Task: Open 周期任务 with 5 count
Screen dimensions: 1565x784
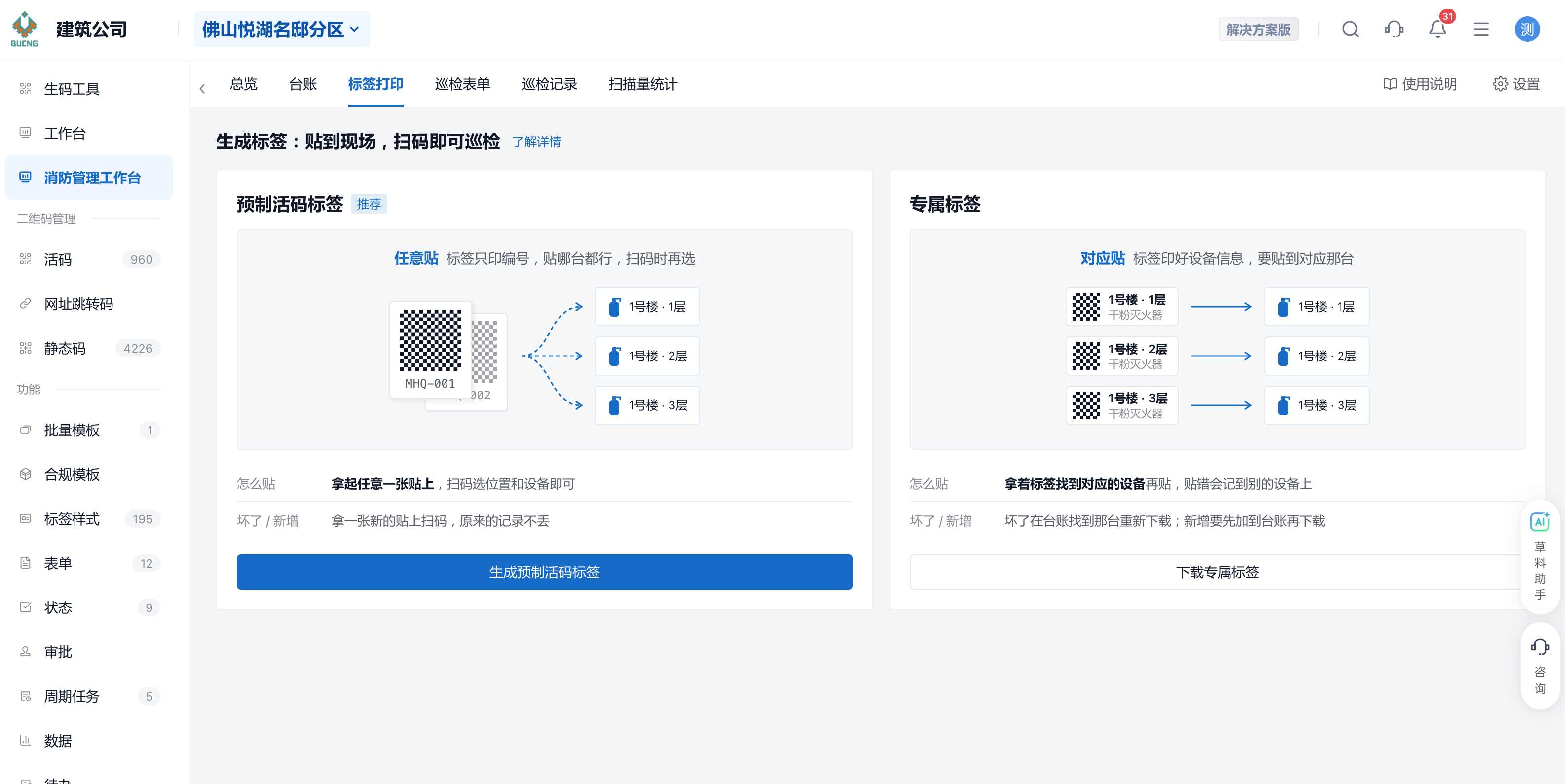Action: pyautogui.click(x=89, y=696)
